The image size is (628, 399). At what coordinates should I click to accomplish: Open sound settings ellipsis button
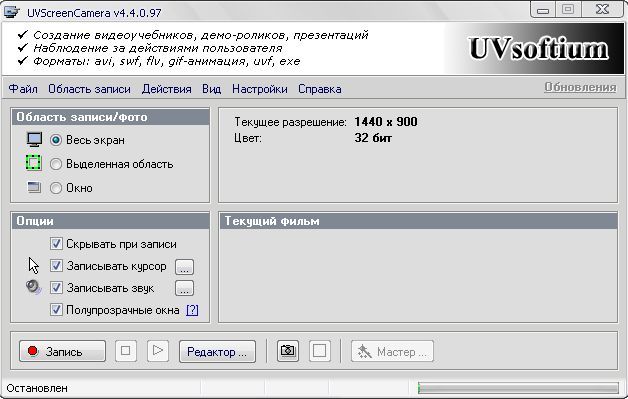(x=184, y=288)
